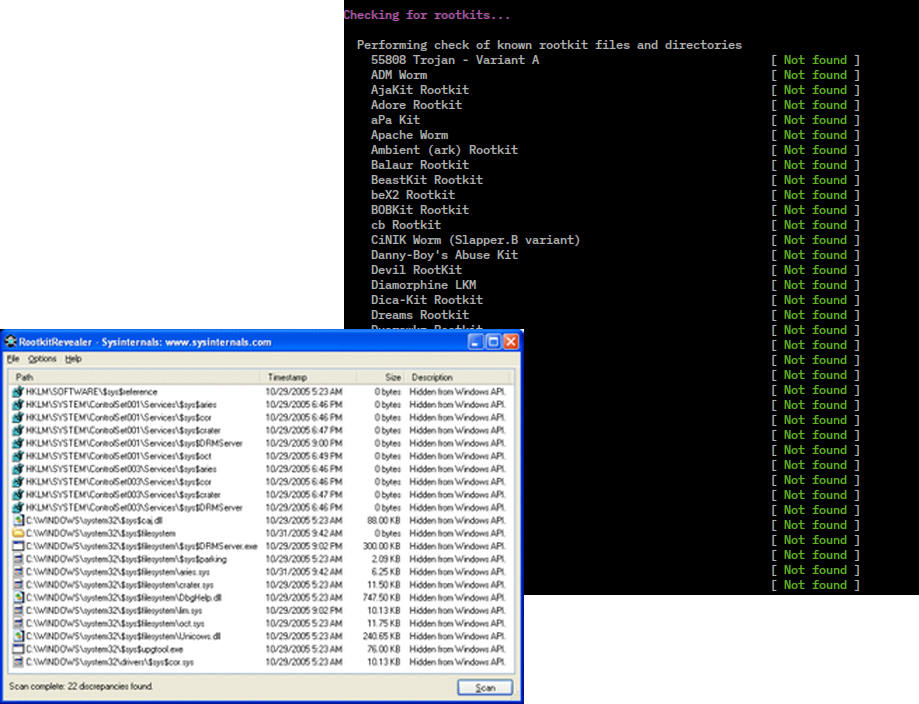Click registry icon for ControlSet001 $sys$oct entry
Image resolution: width=919 pixels, height=704 pixels.
point(18,456)
